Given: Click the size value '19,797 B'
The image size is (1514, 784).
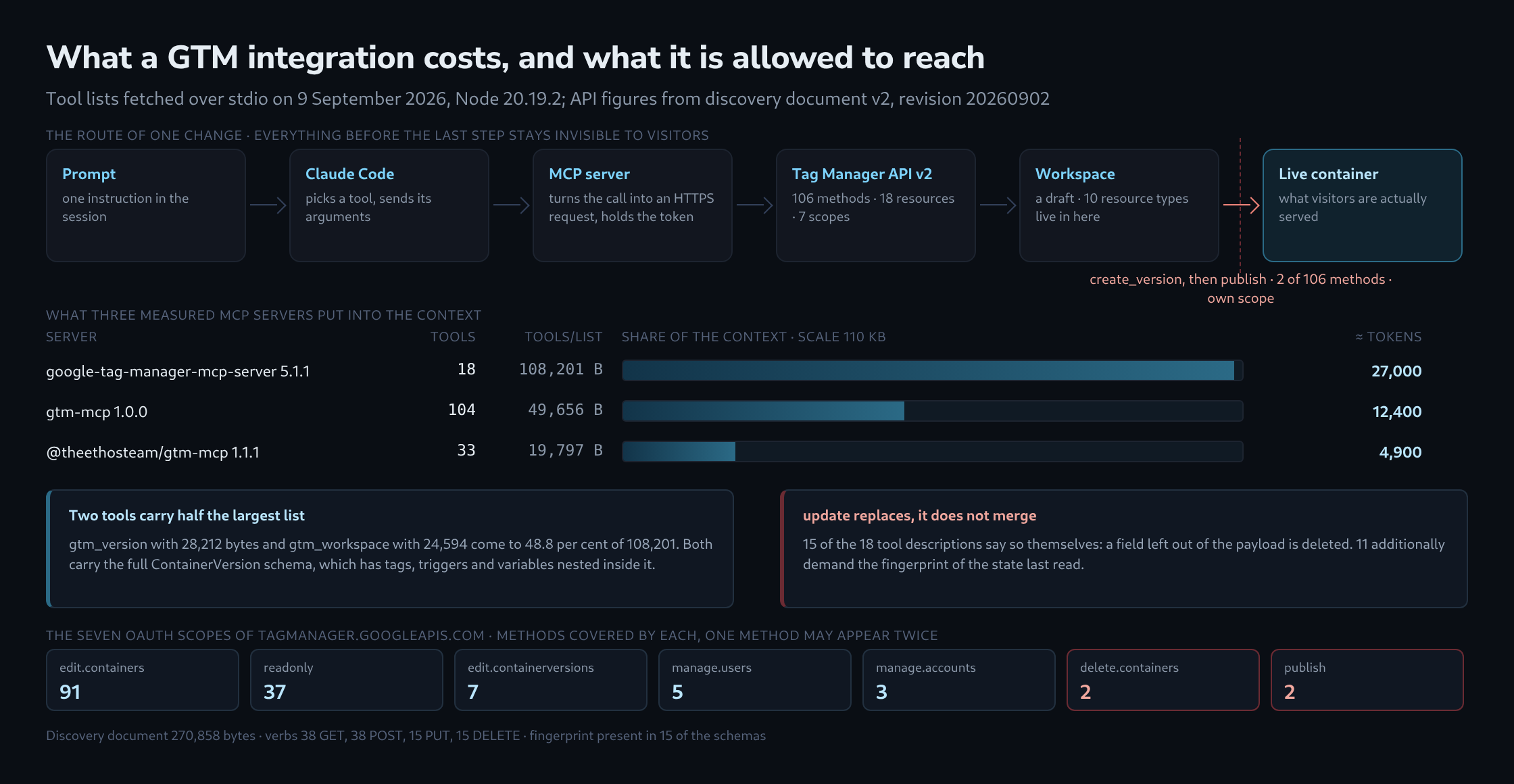Looking at the screenshot, I should tap(565, 450).
